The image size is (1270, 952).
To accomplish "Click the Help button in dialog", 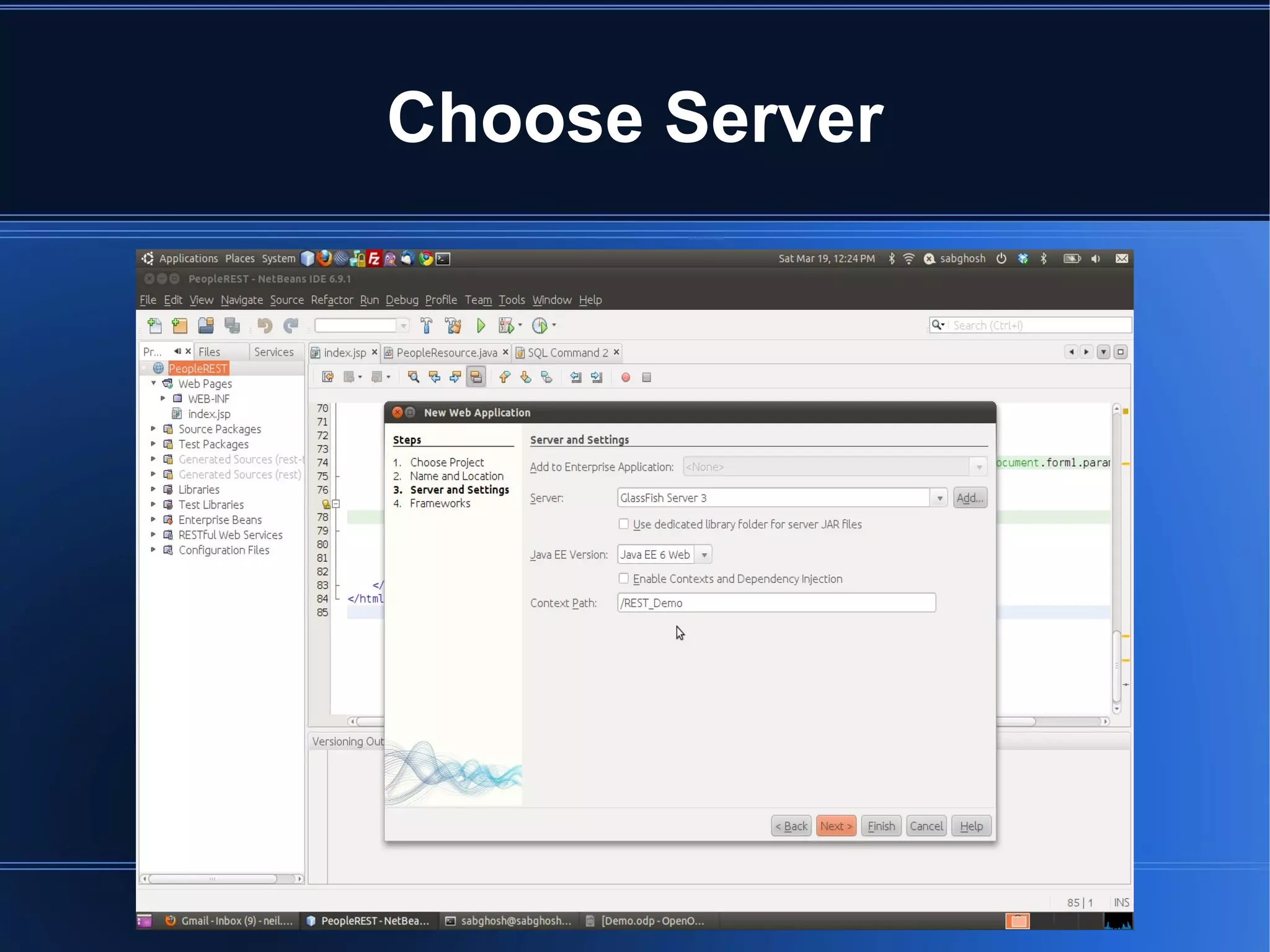I will (x=971, y=825).
